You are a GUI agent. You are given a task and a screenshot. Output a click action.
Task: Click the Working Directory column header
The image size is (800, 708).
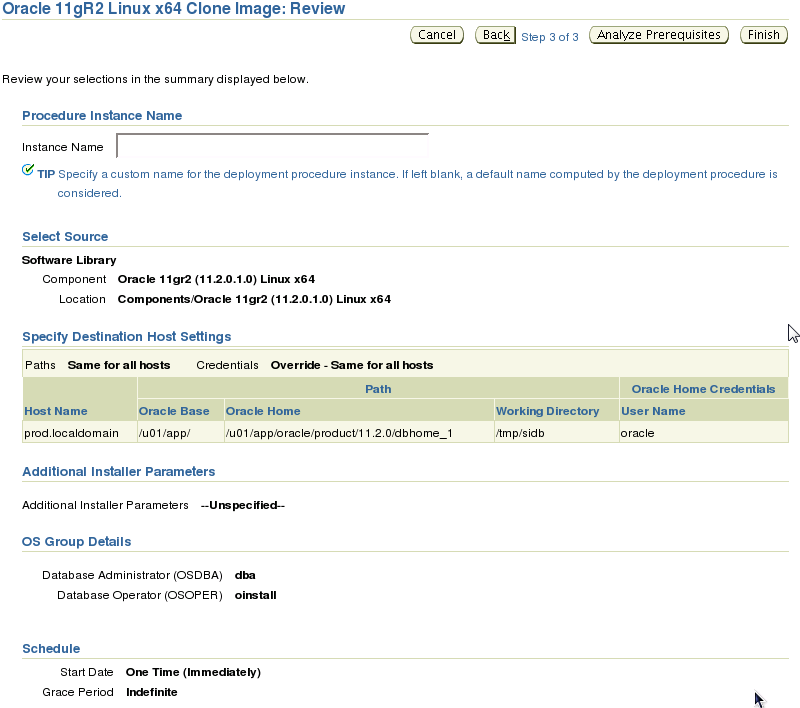pos(547,411)
